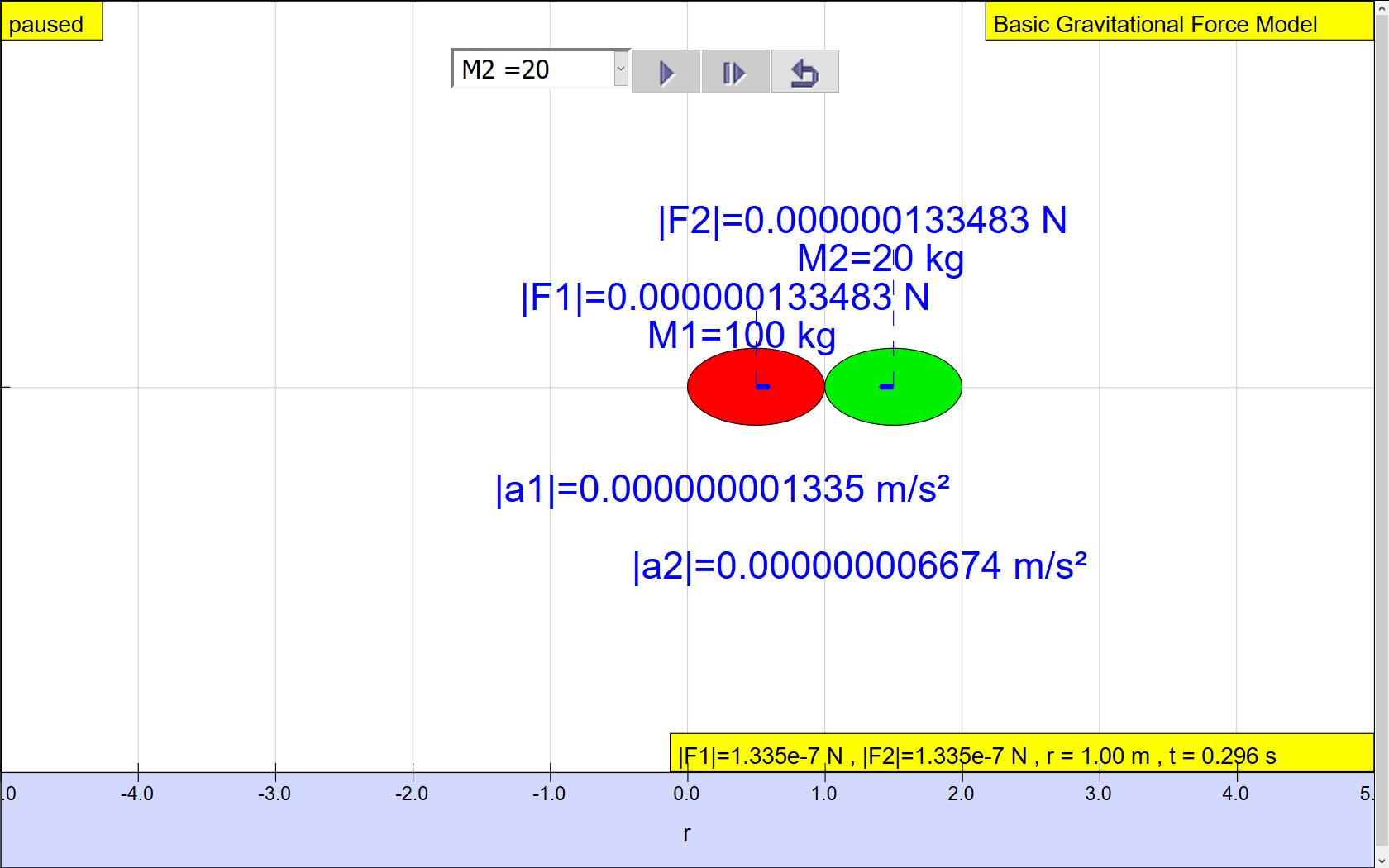Reset the simulation with the undo arrow
This screenshot has height=868, width=1389.
[804, 72]
